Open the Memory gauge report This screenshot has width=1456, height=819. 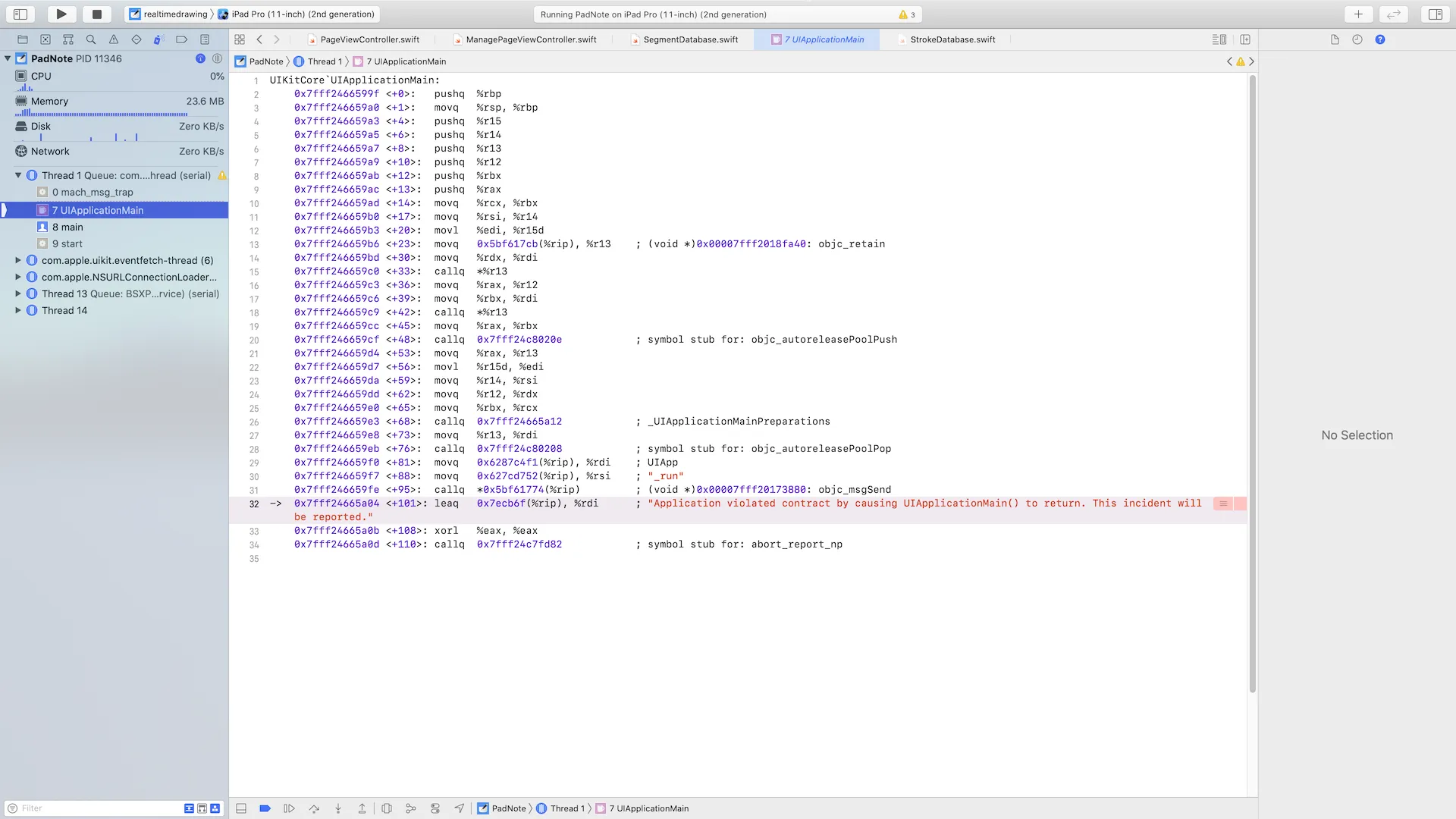coord(50,101)
